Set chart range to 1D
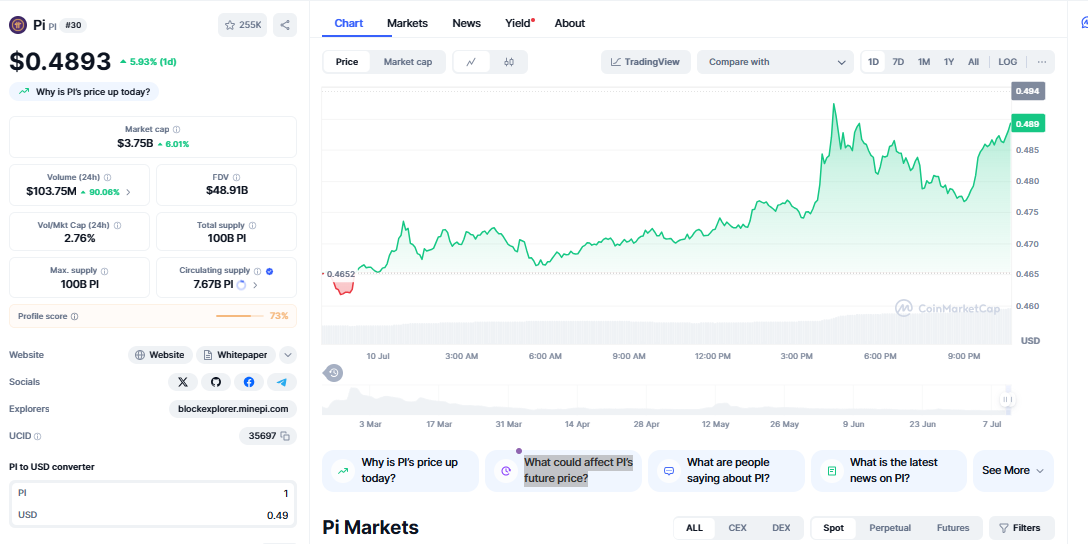Viewport: 1088px width, 544px height. click(874, 62)
